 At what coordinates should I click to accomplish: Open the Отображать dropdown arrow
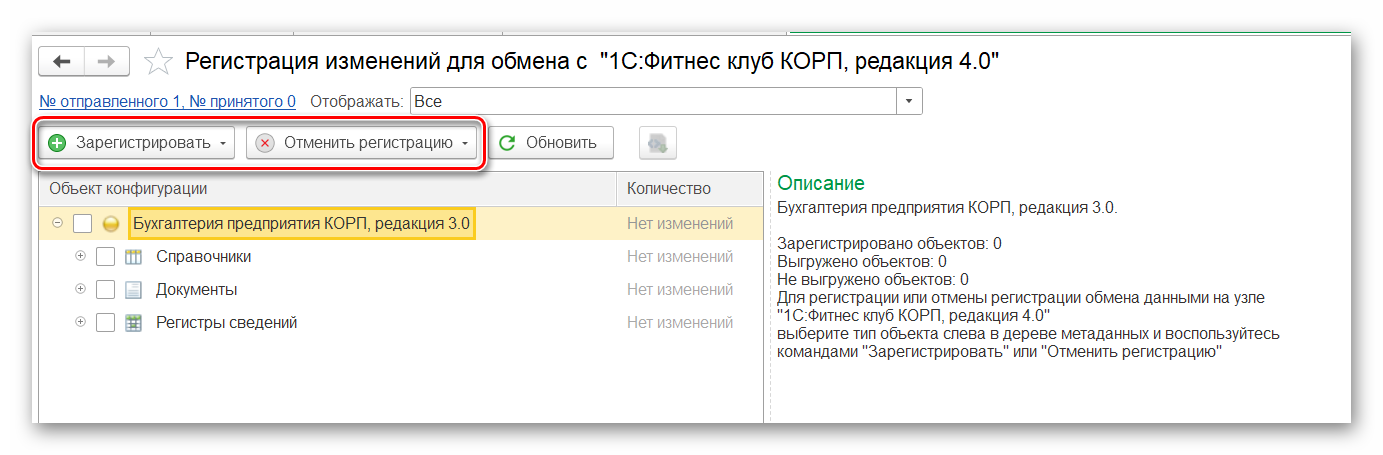(x=909, y=102)
